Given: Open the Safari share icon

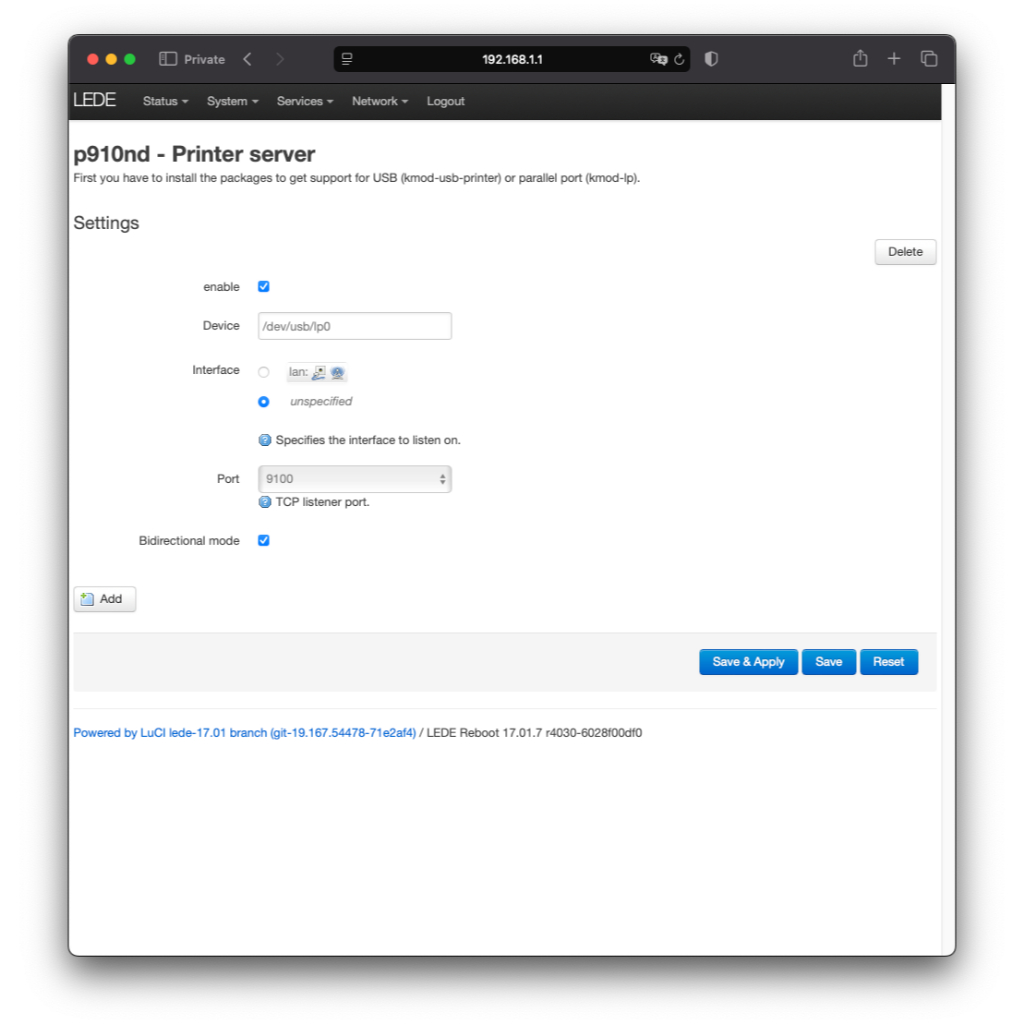Looking at the screenshot, I should [x=860, y=59].
